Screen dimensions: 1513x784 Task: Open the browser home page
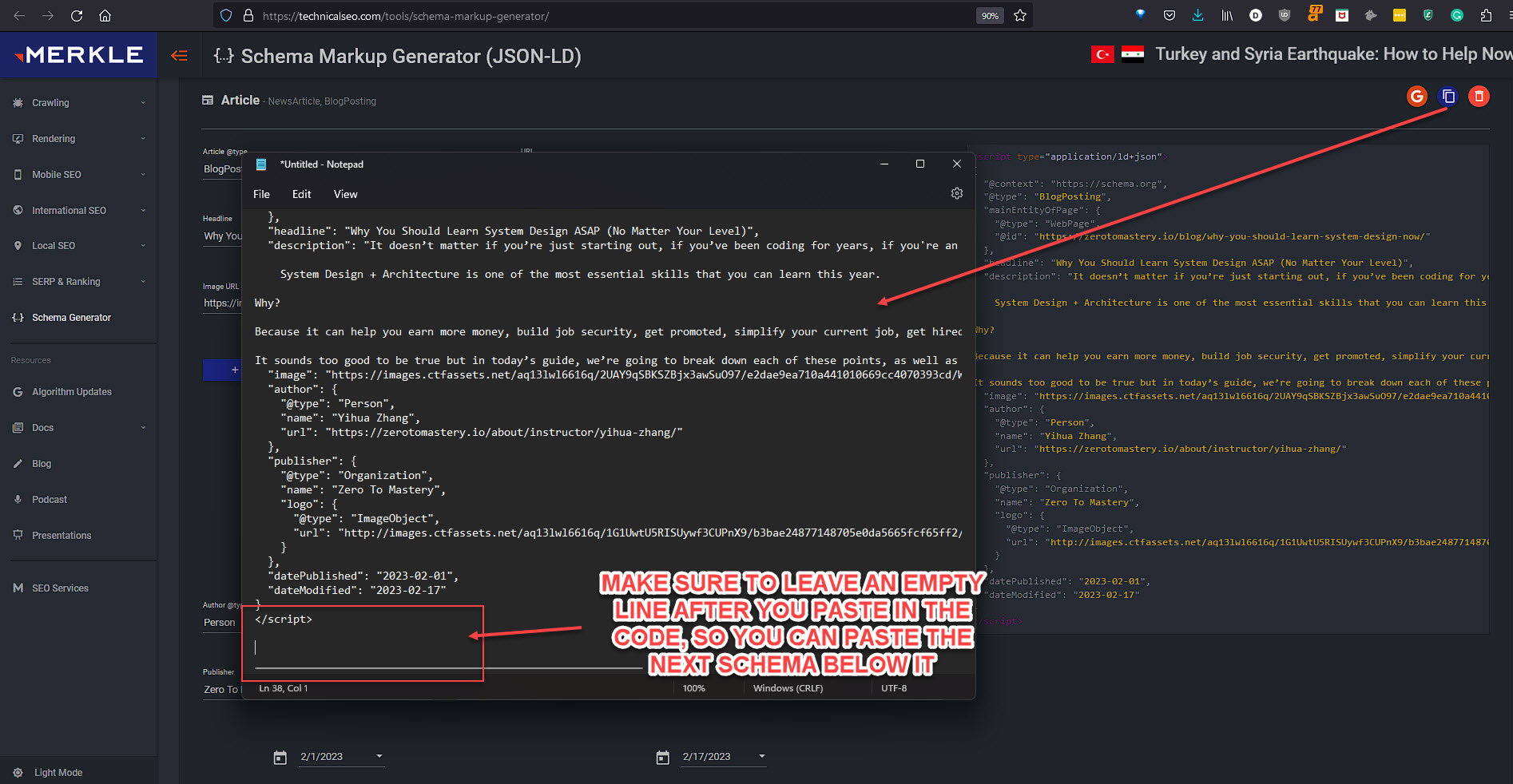click(105, 15)
